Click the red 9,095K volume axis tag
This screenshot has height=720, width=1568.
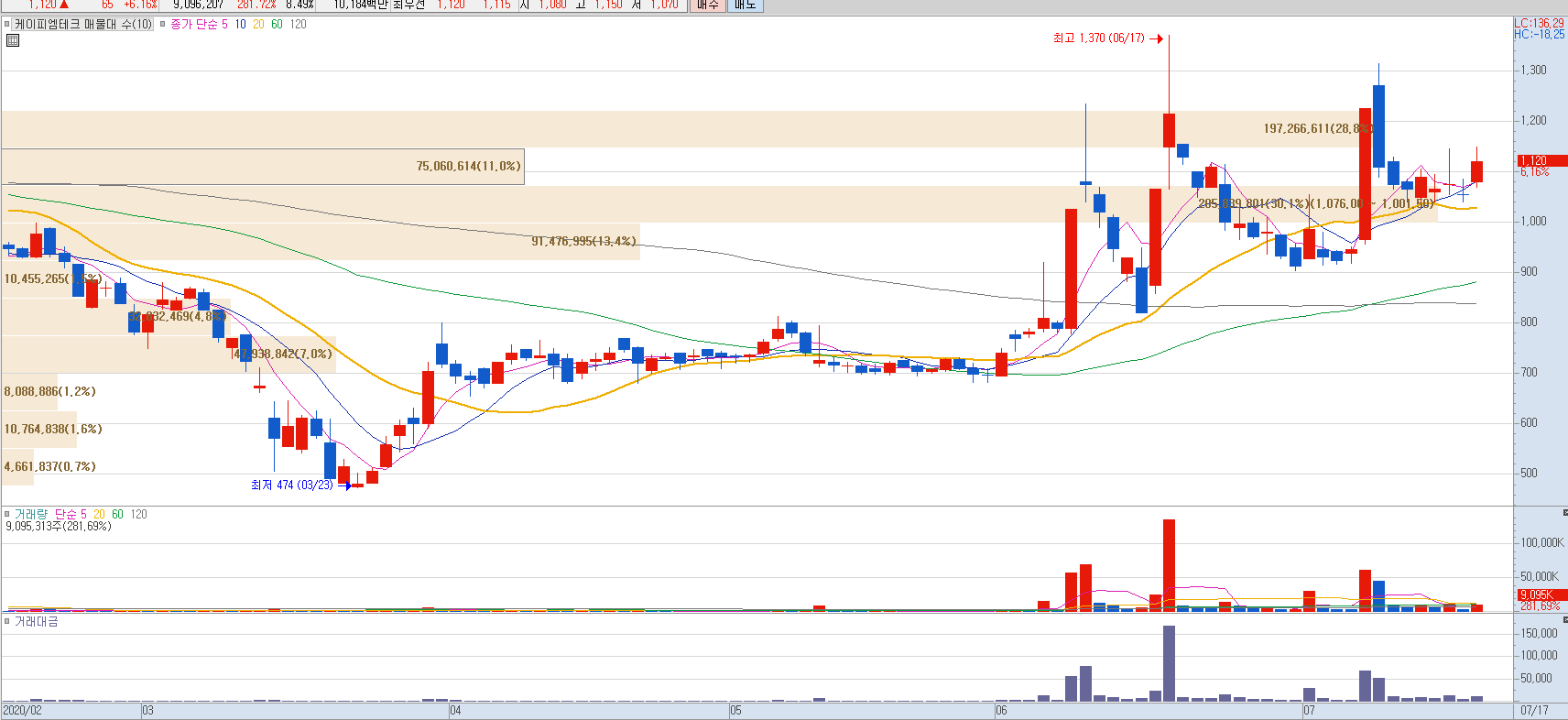tap(1541, 595)
